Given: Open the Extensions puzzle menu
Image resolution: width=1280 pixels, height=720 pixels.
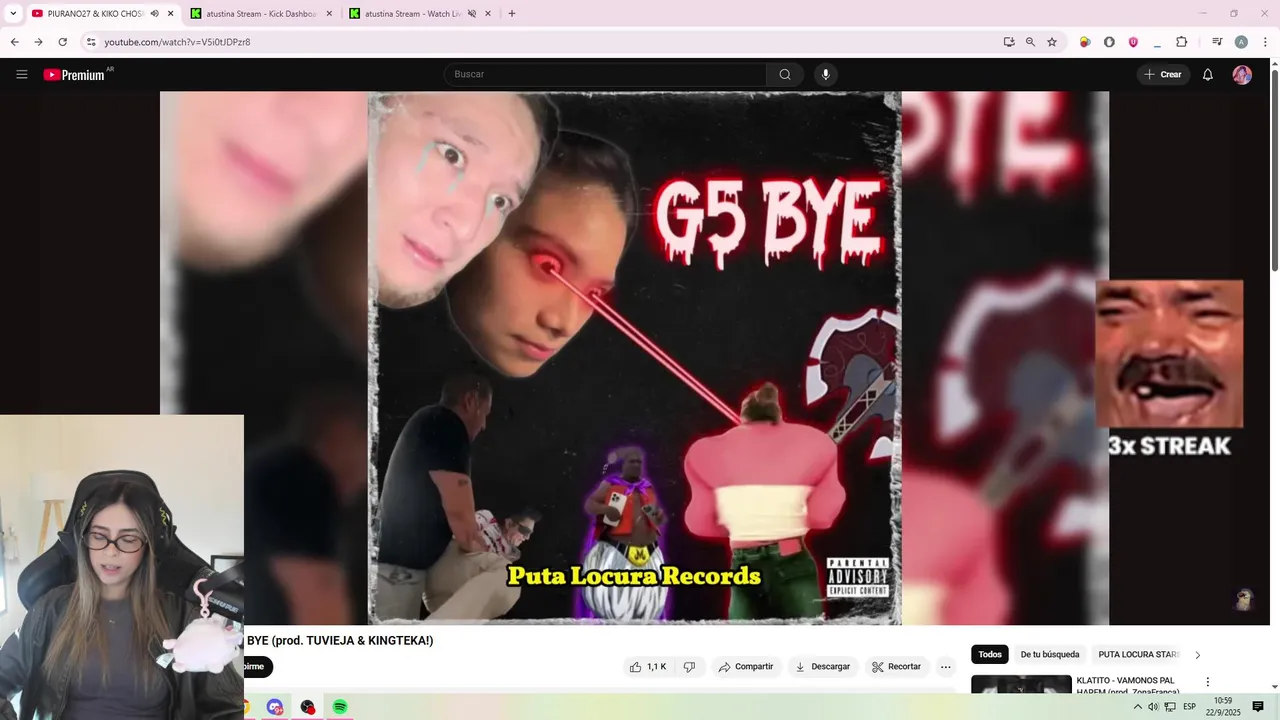Looking at the screenshot, I should (1181, 42).
